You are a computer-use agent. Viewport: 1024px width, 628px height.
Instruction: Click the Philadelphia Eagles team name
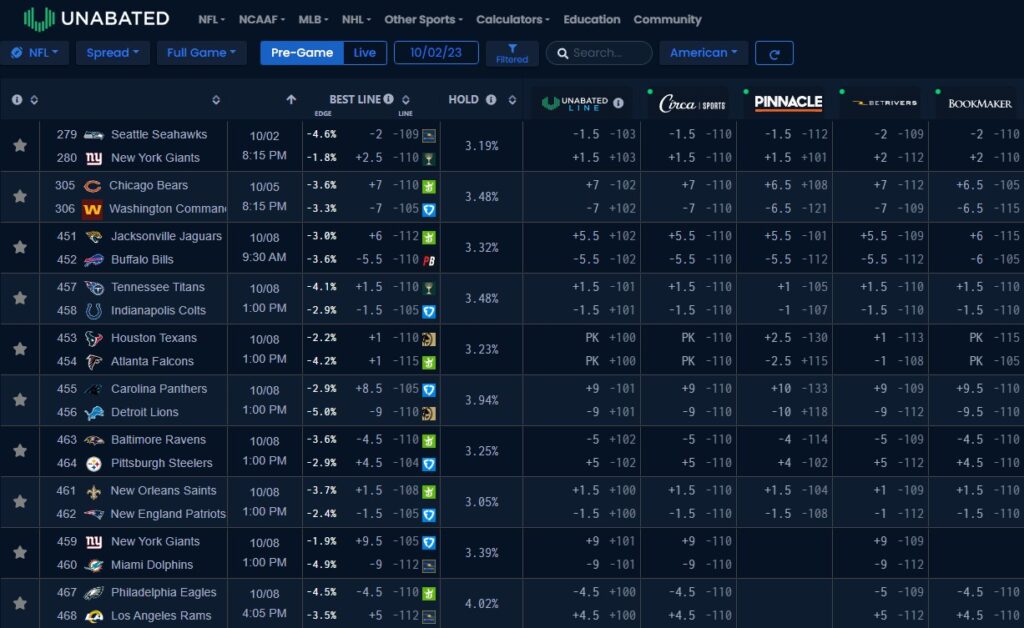[163, 593]
